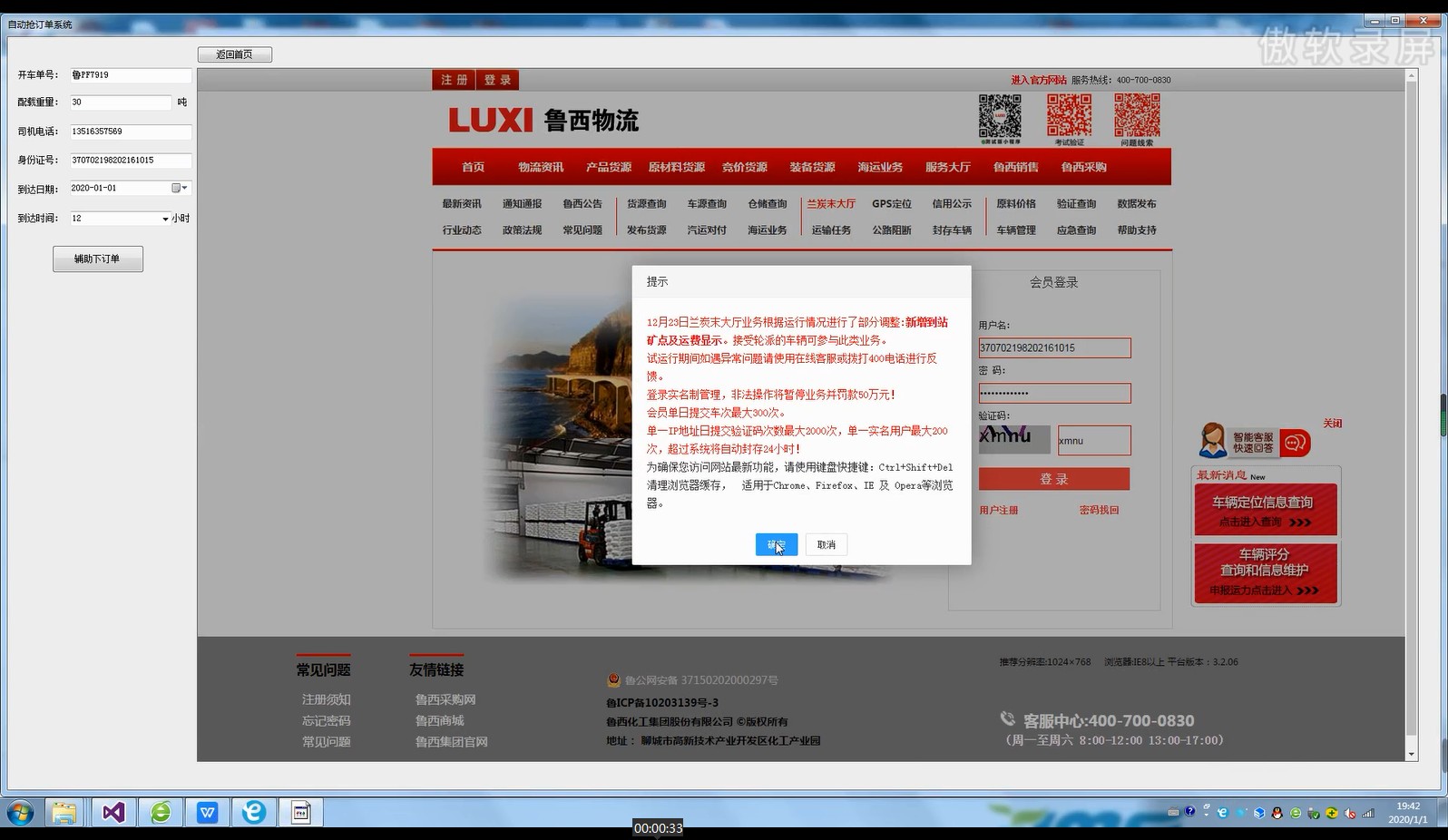Click the 鲁西采购网 footer link
1448x840 pixels.
click(x=445, y=699)
